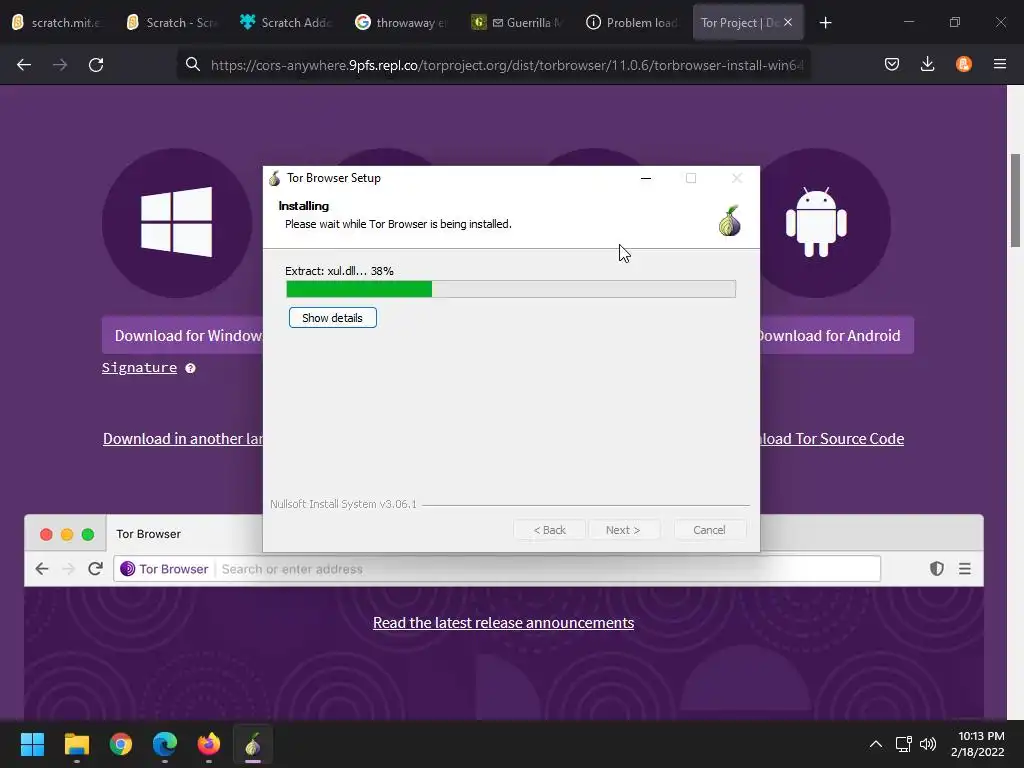Reload the current browser page

pos(96,65)
